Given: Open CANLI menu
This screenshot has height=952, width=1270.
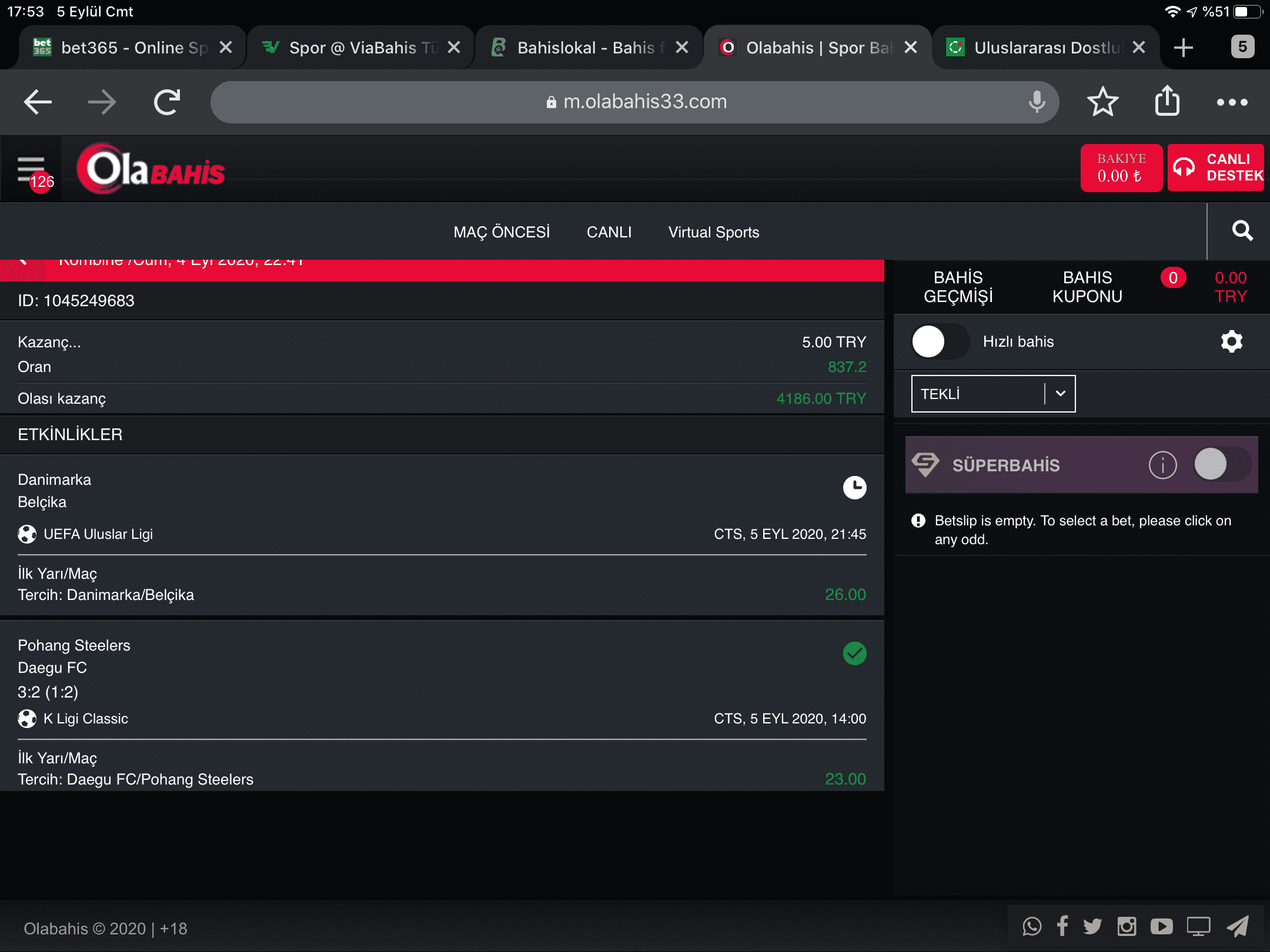Looking at the screenshot, I should [x=609, y=232].
